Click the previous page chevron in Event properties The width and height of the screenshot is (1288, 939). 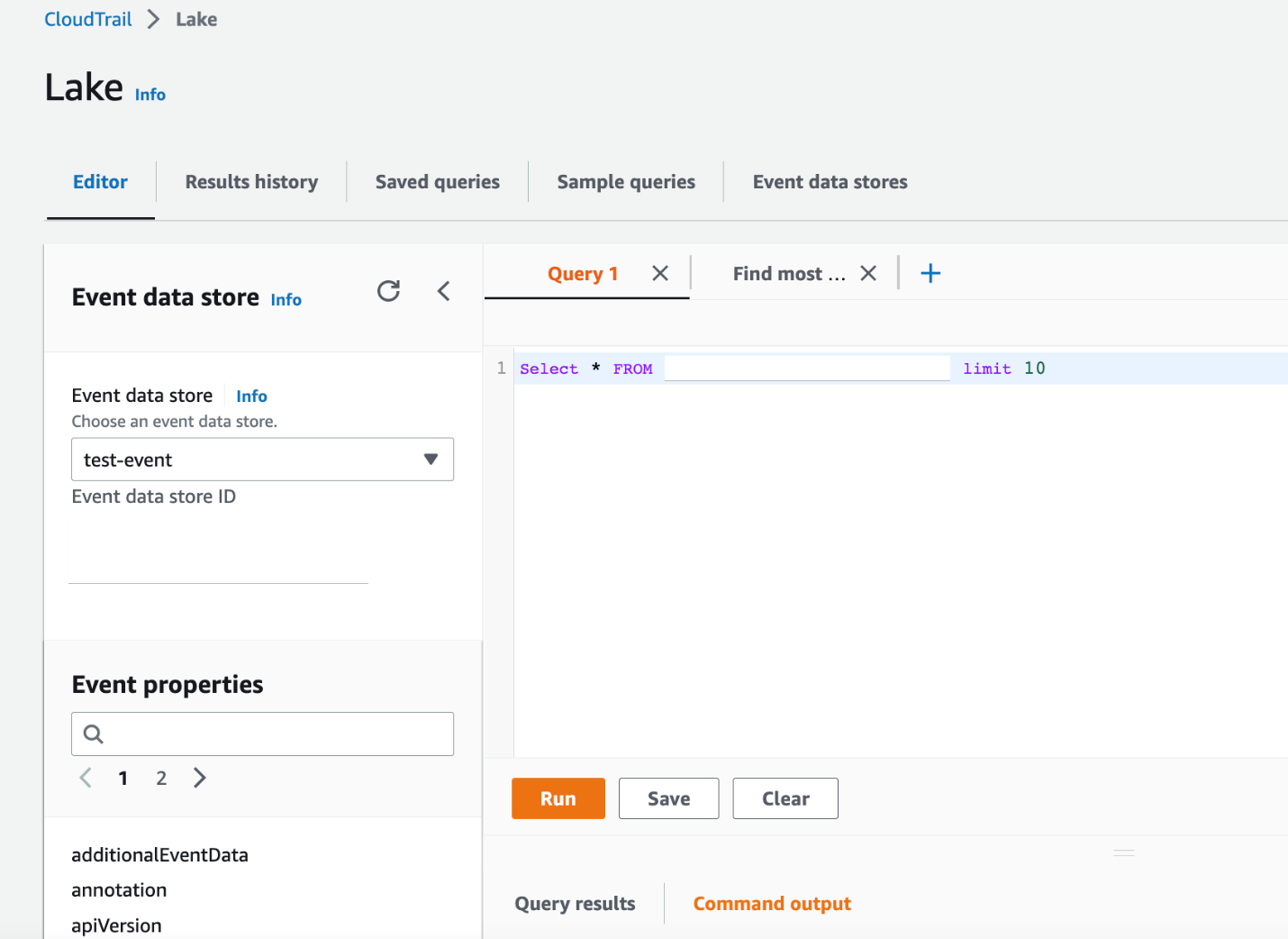coord(86,777)
